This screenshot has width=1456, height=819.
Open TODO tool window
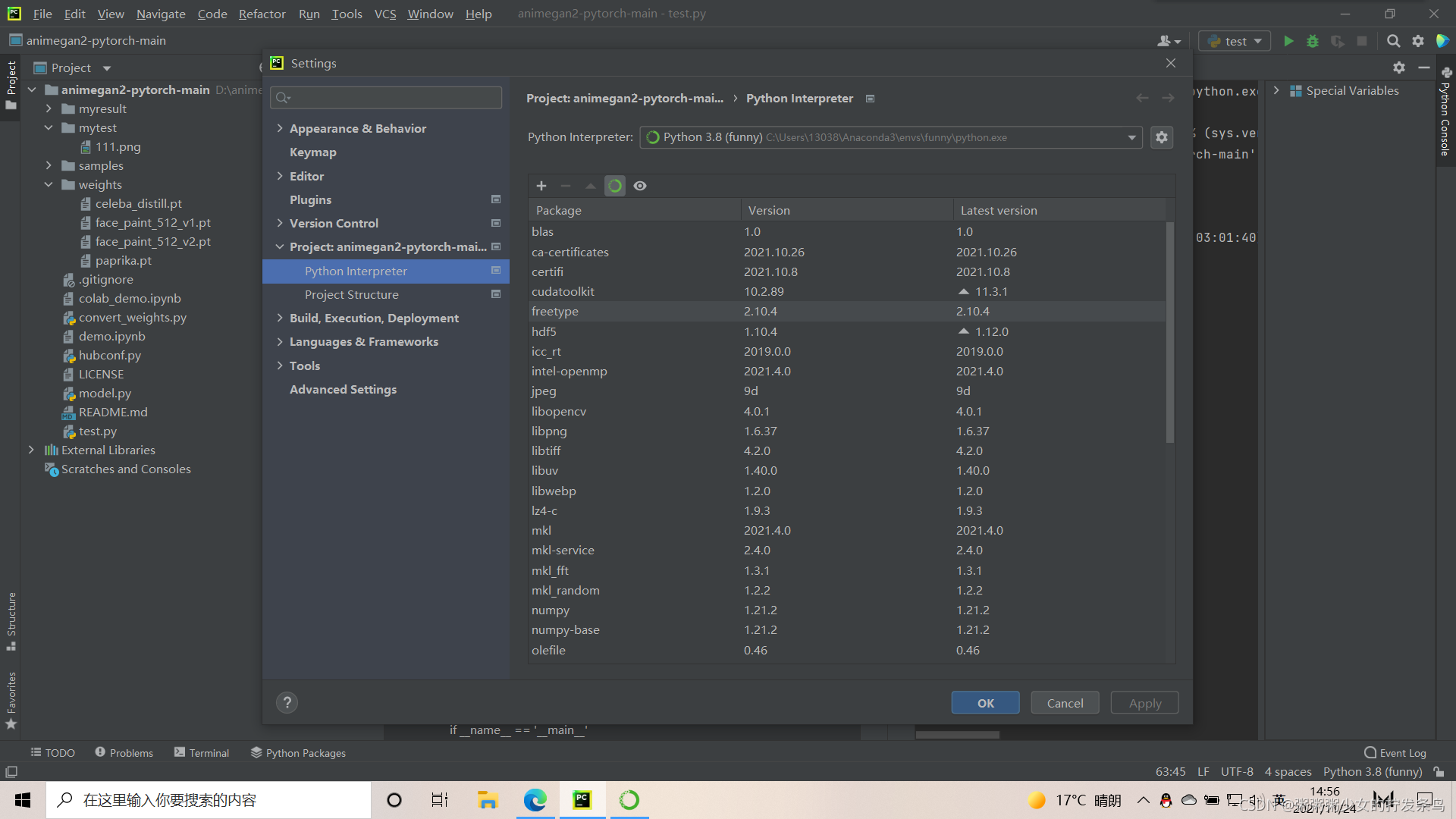(52, 752)
